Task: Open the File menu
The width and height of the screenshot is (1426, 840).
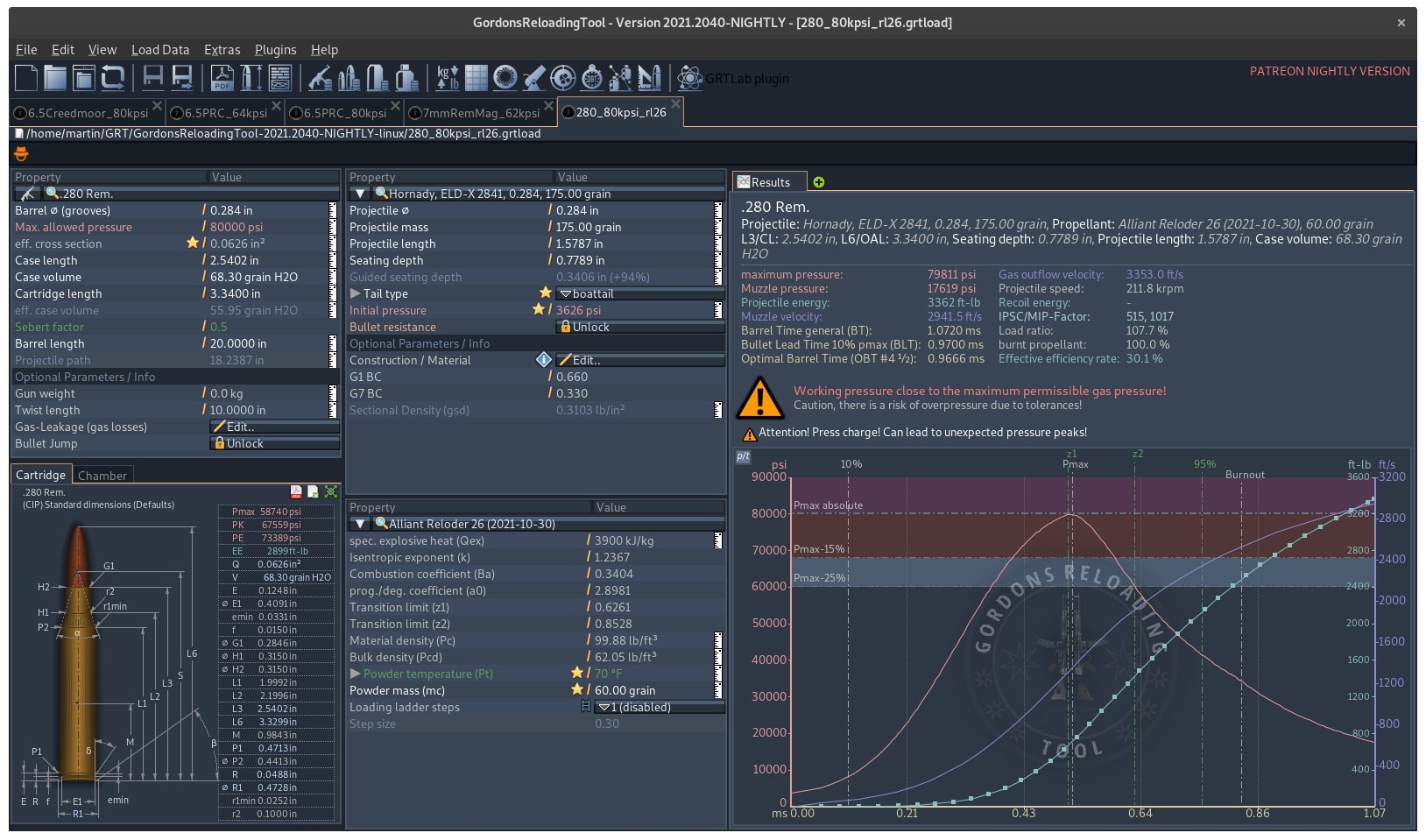Action: (x=26, y=50)
